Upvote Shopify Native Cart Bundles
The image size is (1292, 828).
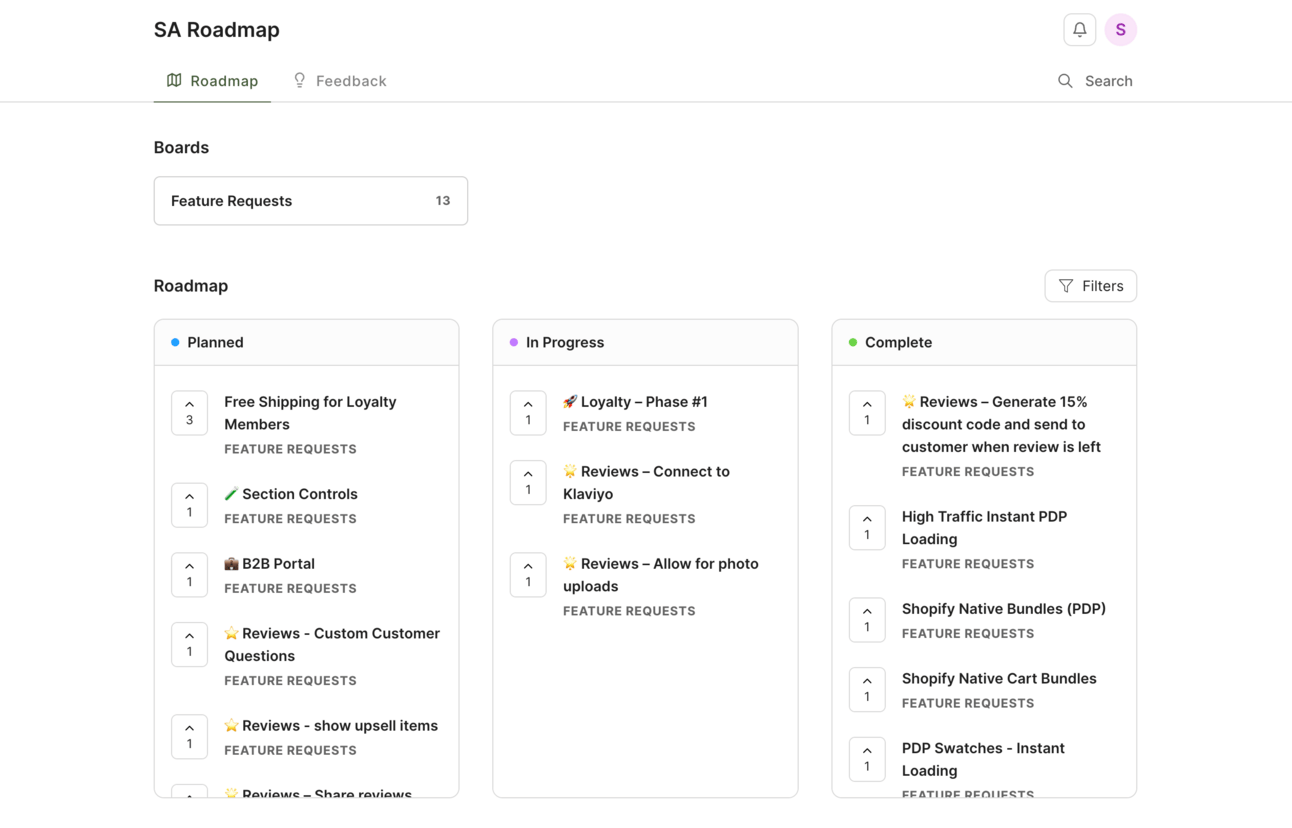tap(867, 690)
